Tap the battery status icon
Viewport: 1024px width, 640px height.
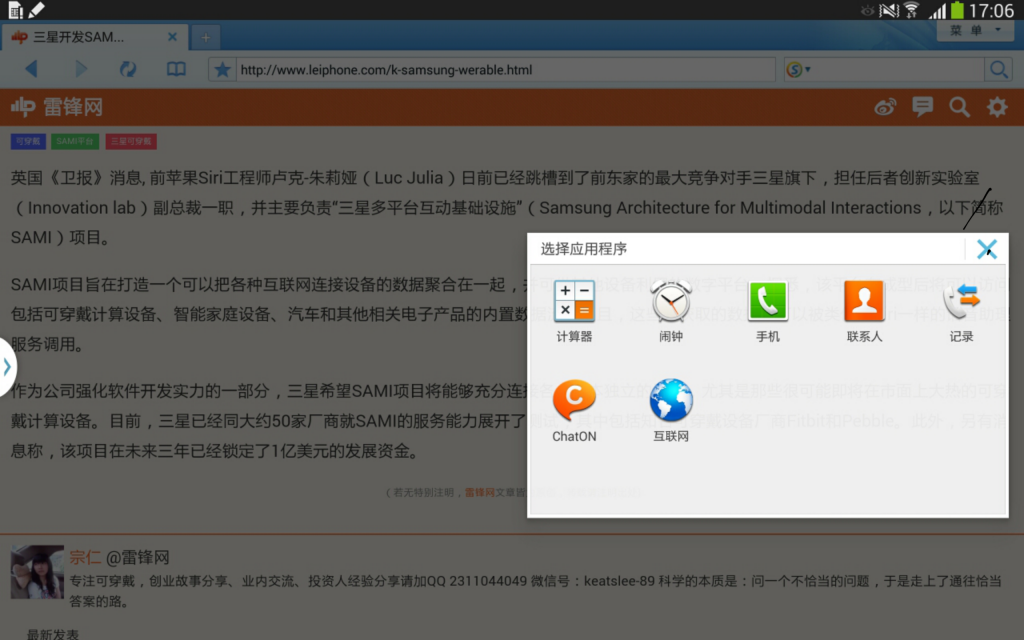click(x=957, y=10)
